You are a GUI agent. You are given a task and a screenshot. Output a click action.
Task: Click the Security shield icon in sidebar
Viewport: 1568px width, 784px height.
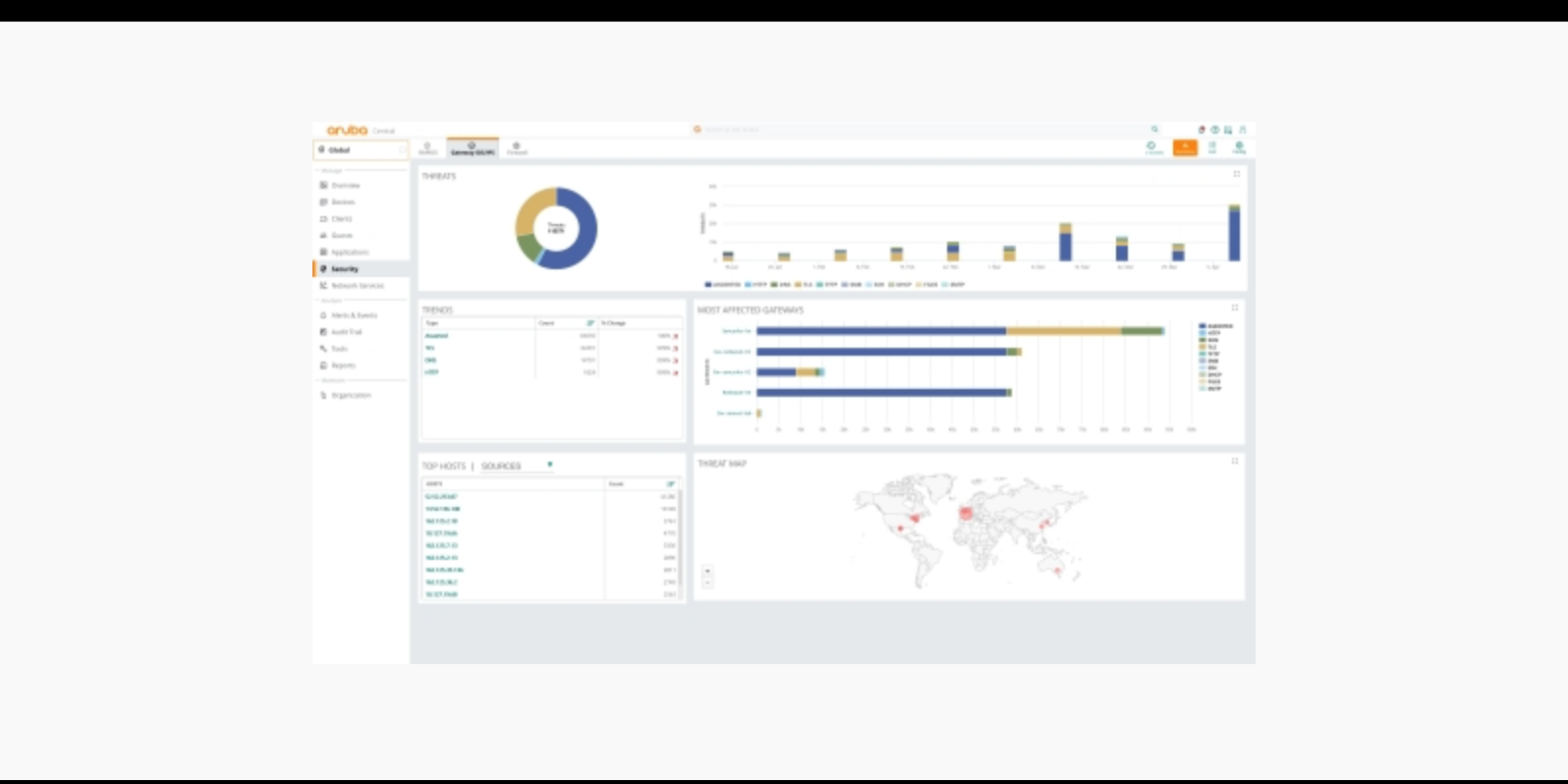coord(323,269)
